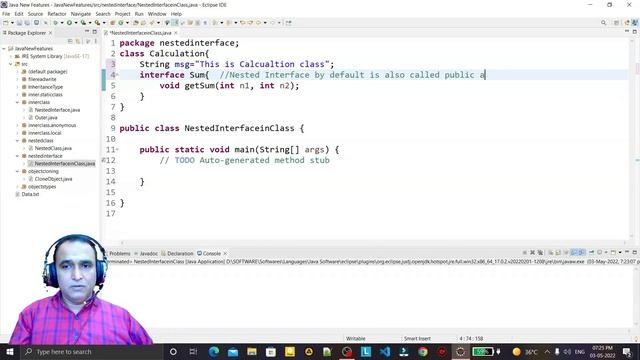Click the Back navigation toolbar arrow
The width and height of the screenshot is (640, 360).
[x=258, y=23]
